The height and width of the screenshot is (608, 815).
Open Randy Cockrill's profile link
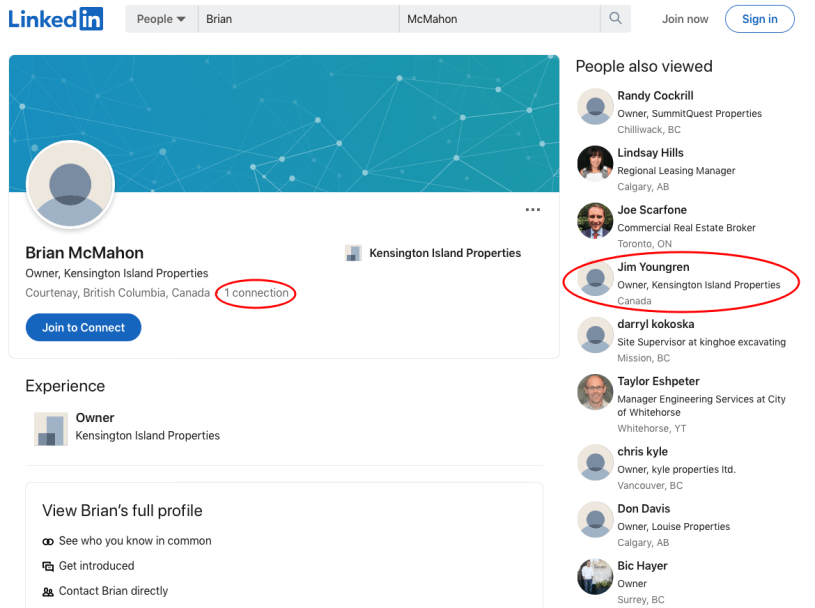pyautogui.click(x=655, y=96)
